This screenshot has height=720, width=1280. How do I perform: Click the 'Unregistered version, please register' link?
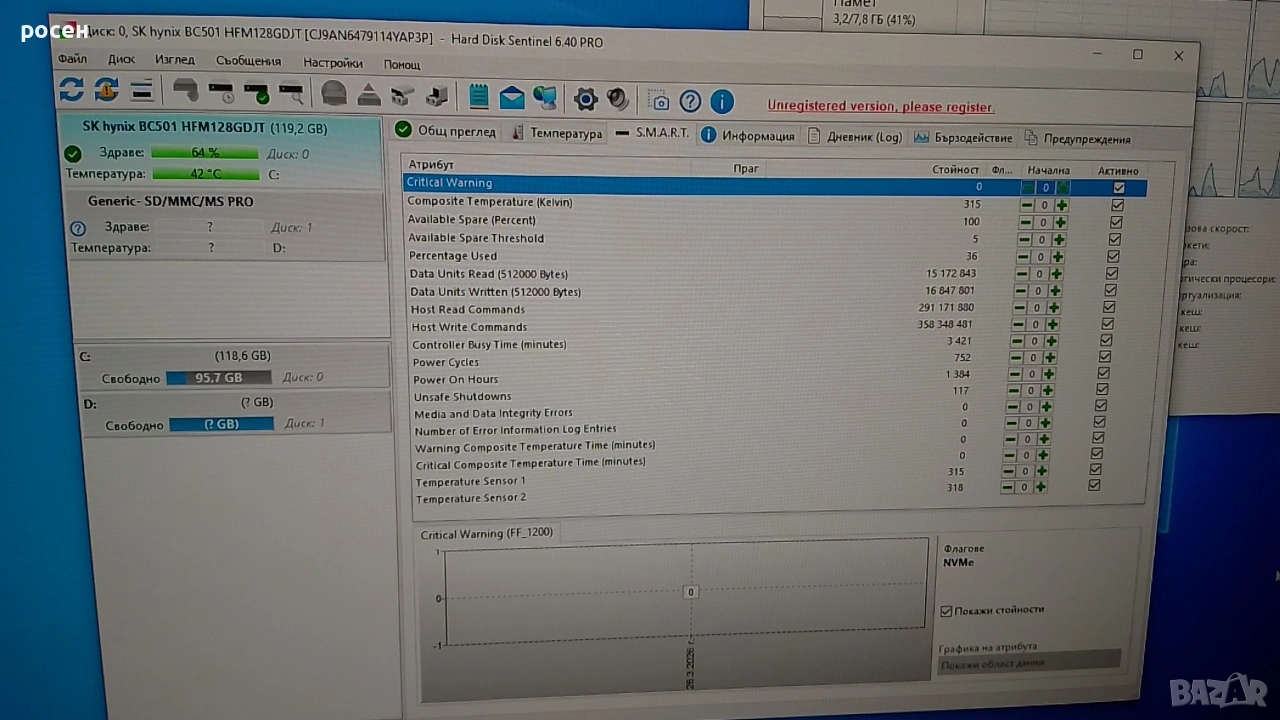pos(880,106)
